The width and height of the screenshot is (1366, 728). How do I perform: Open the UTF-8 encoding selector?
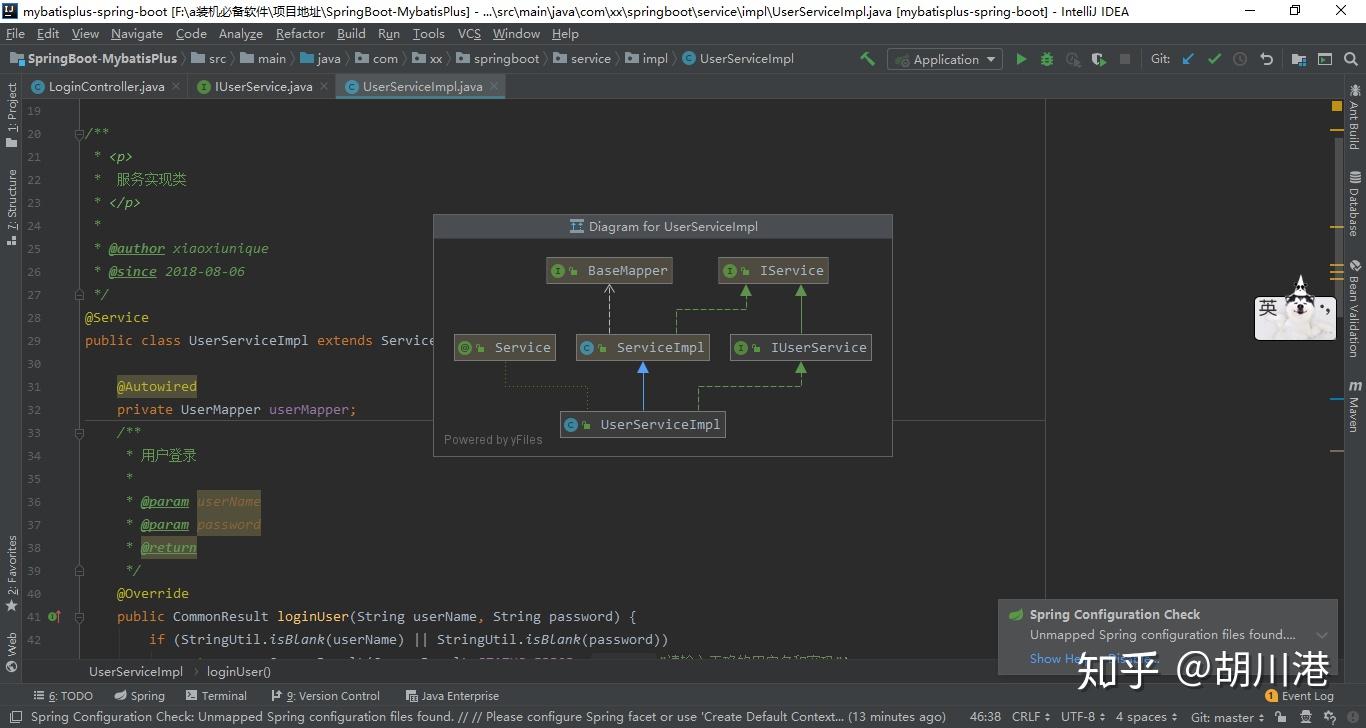click(1083, 717)
